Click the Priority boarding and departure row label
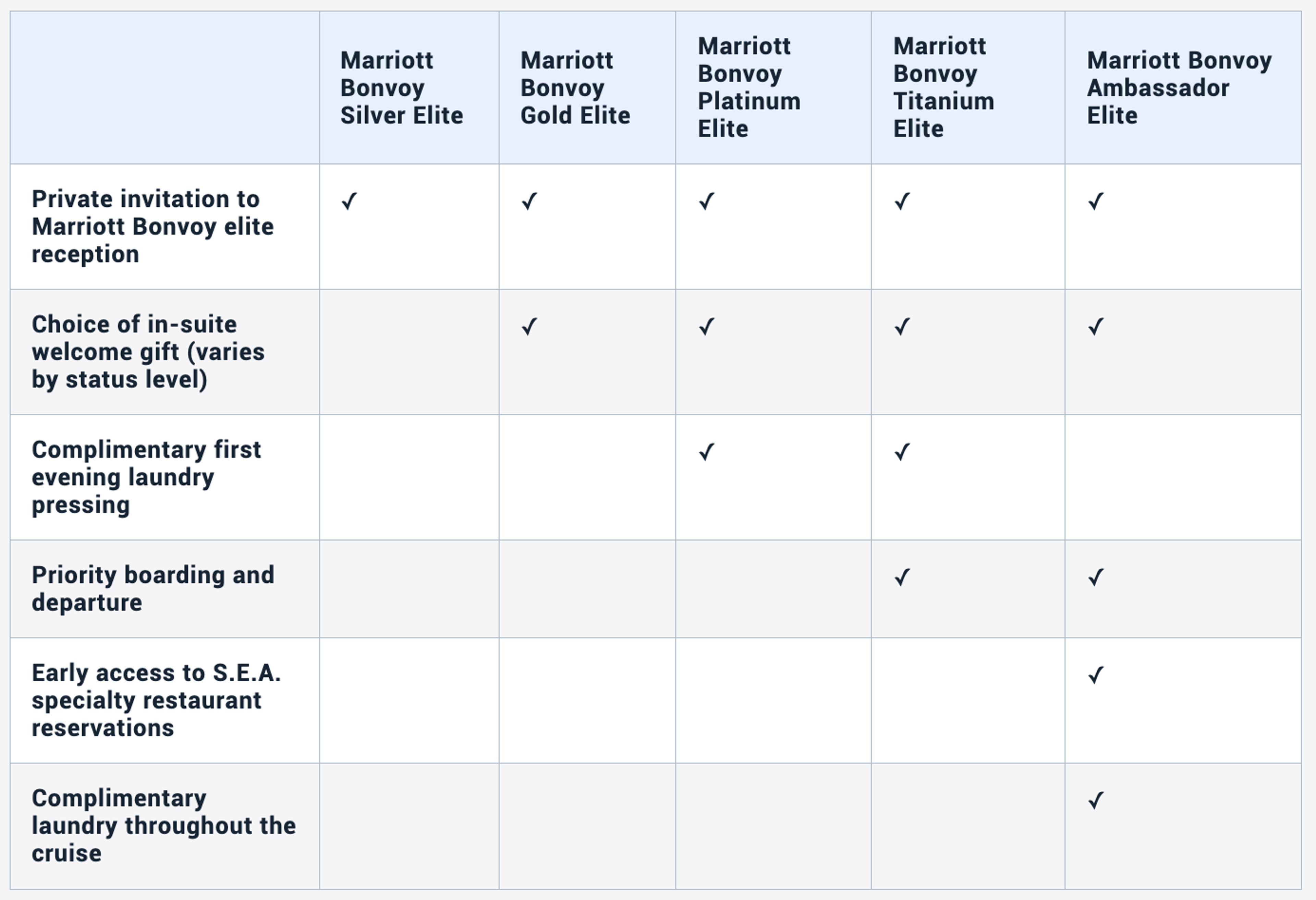 tap(153, 588)
